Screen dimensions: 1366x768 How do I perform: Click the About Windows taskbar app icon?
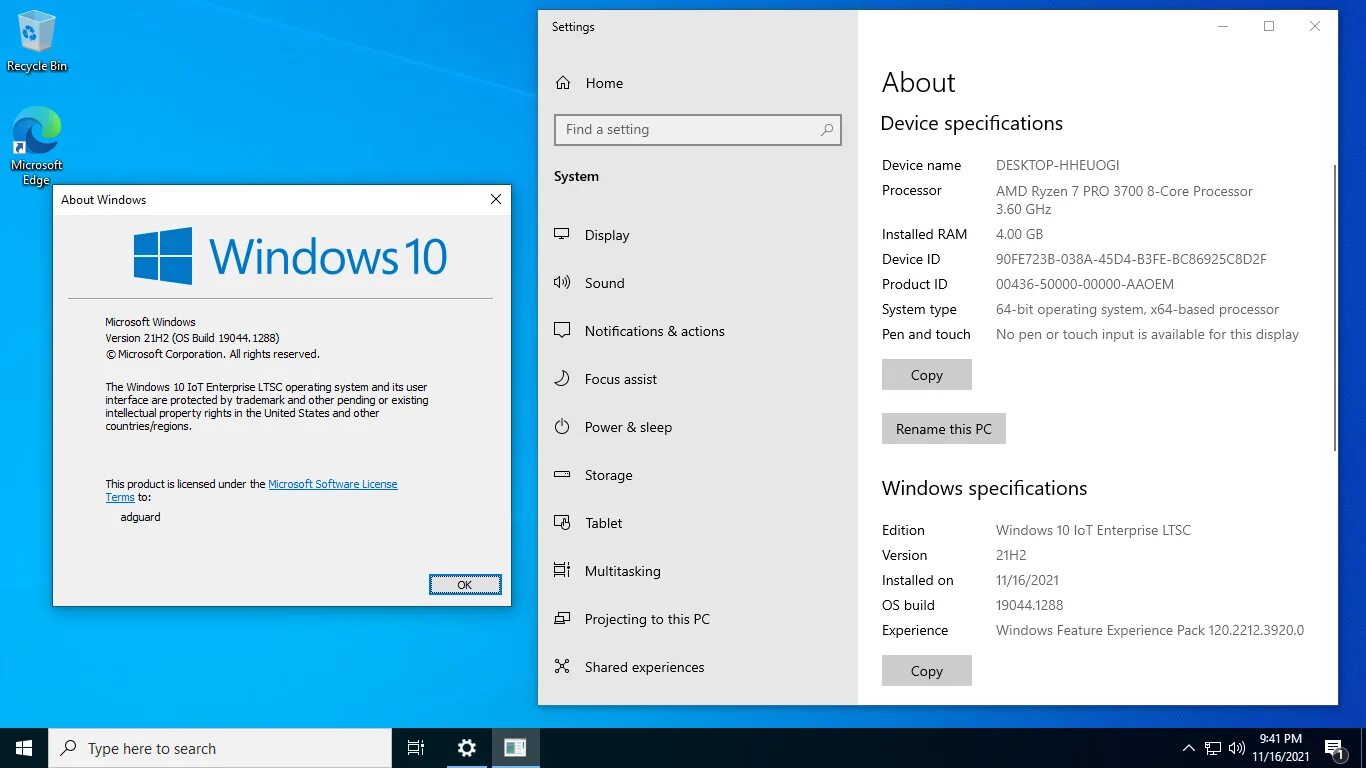coord(515,748)
